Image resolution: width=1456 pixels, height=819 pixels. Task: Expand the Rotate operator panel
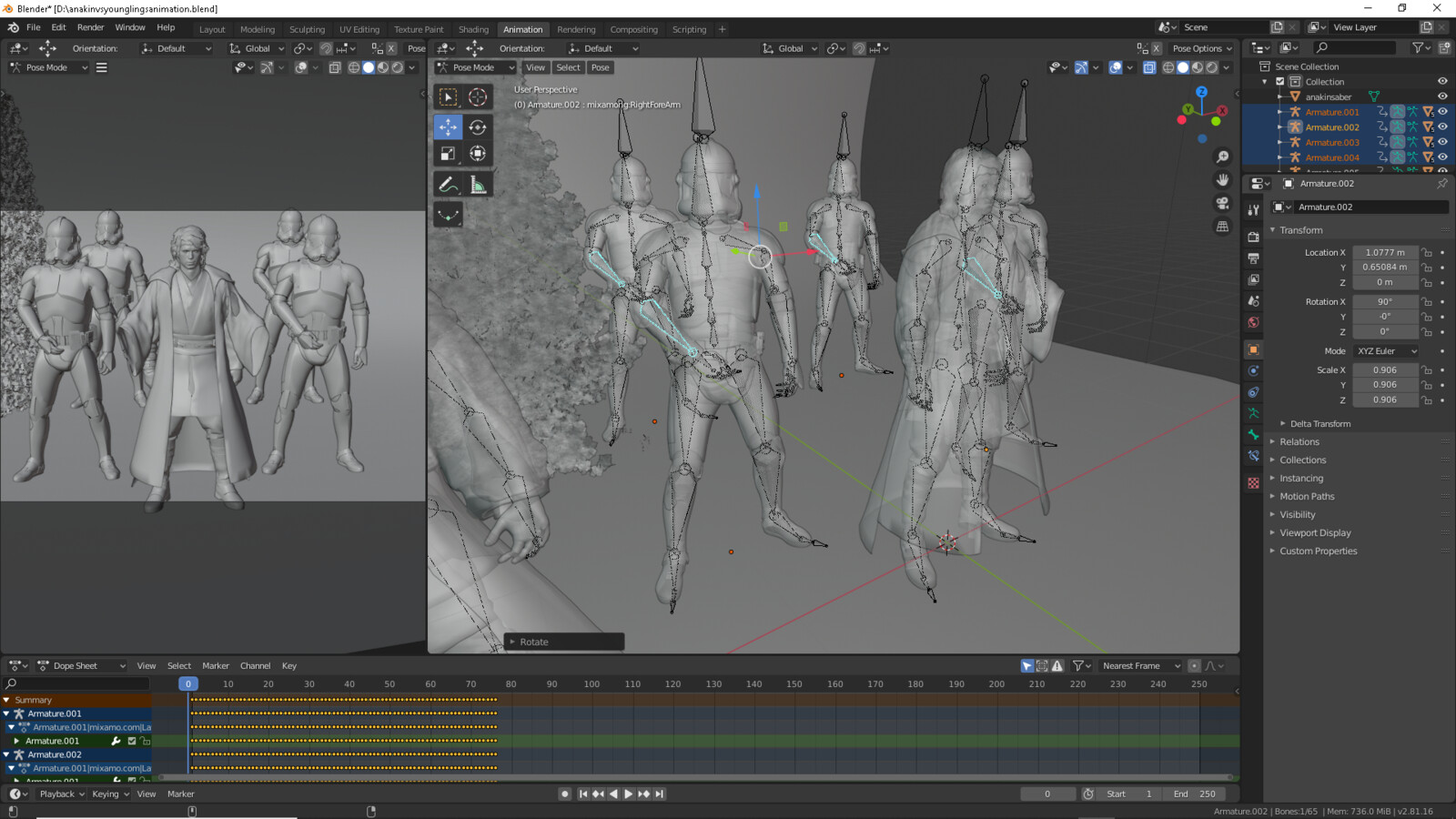pyautogui.click(x=564, y=642)
